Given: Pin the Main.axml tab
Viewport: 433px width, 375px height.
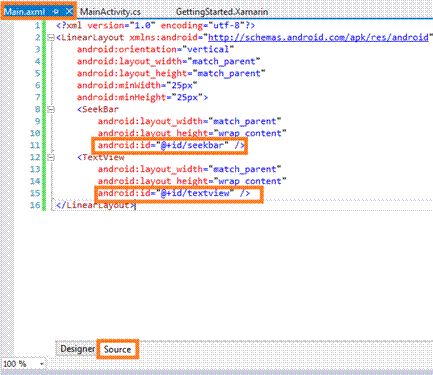Looking at the screenshot, I should (56, 12).
